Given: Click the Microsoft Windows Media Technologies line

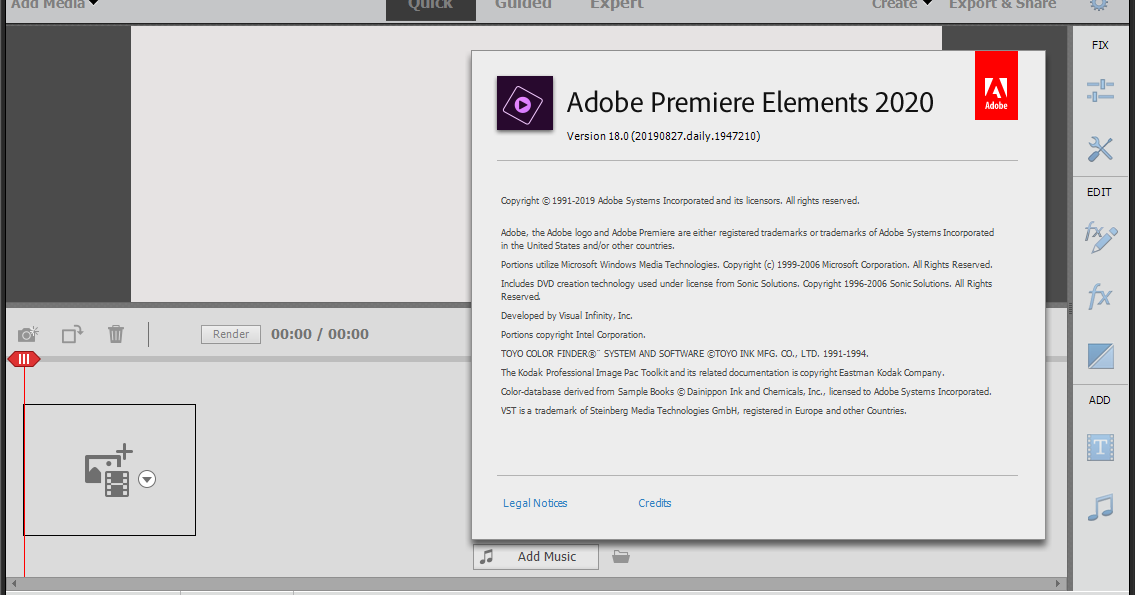Looking at the screenshot, I should 746,265.
